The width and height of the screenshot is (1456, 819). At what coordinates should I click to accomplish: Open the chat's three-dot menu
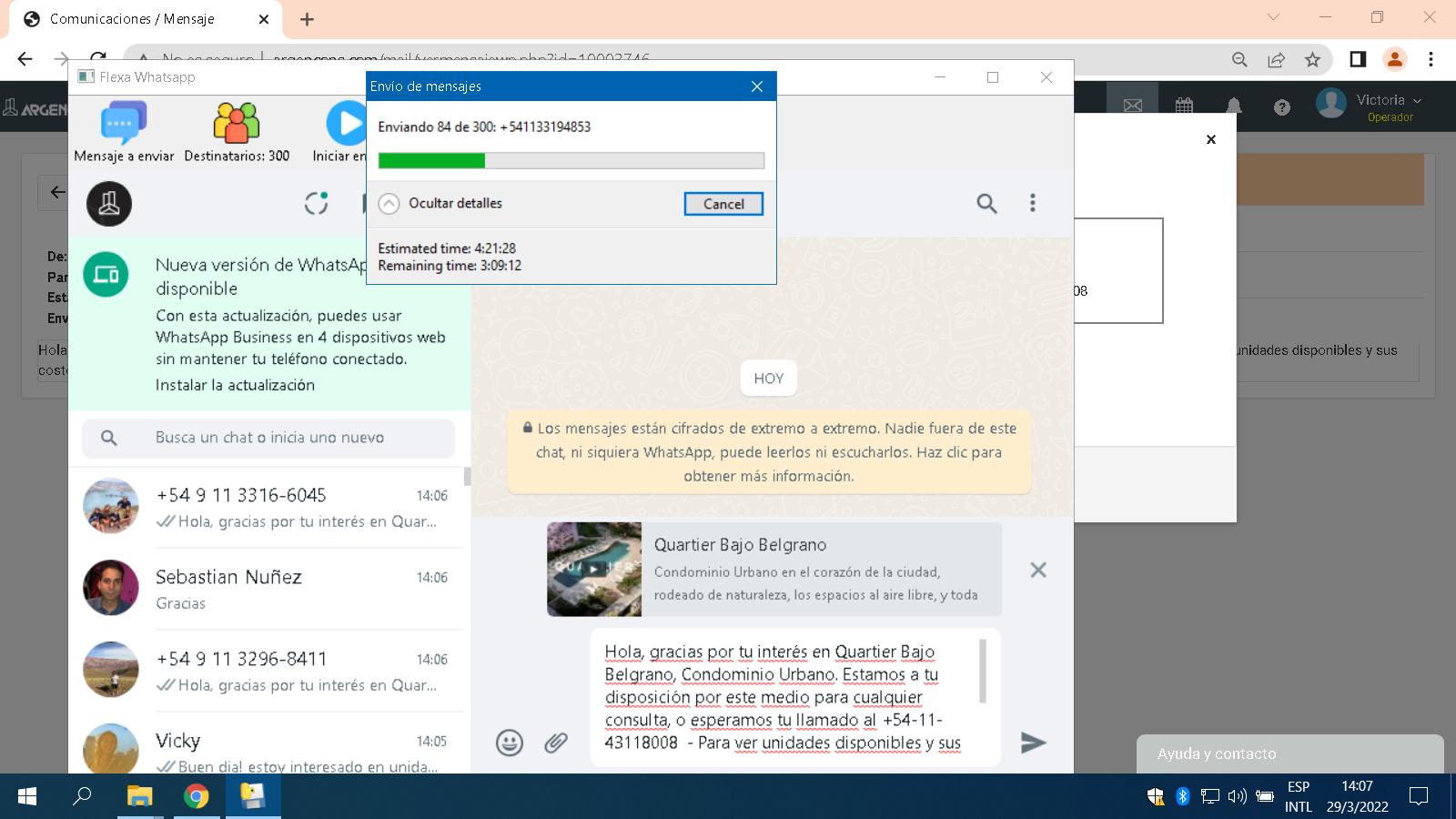point(1032,203)
